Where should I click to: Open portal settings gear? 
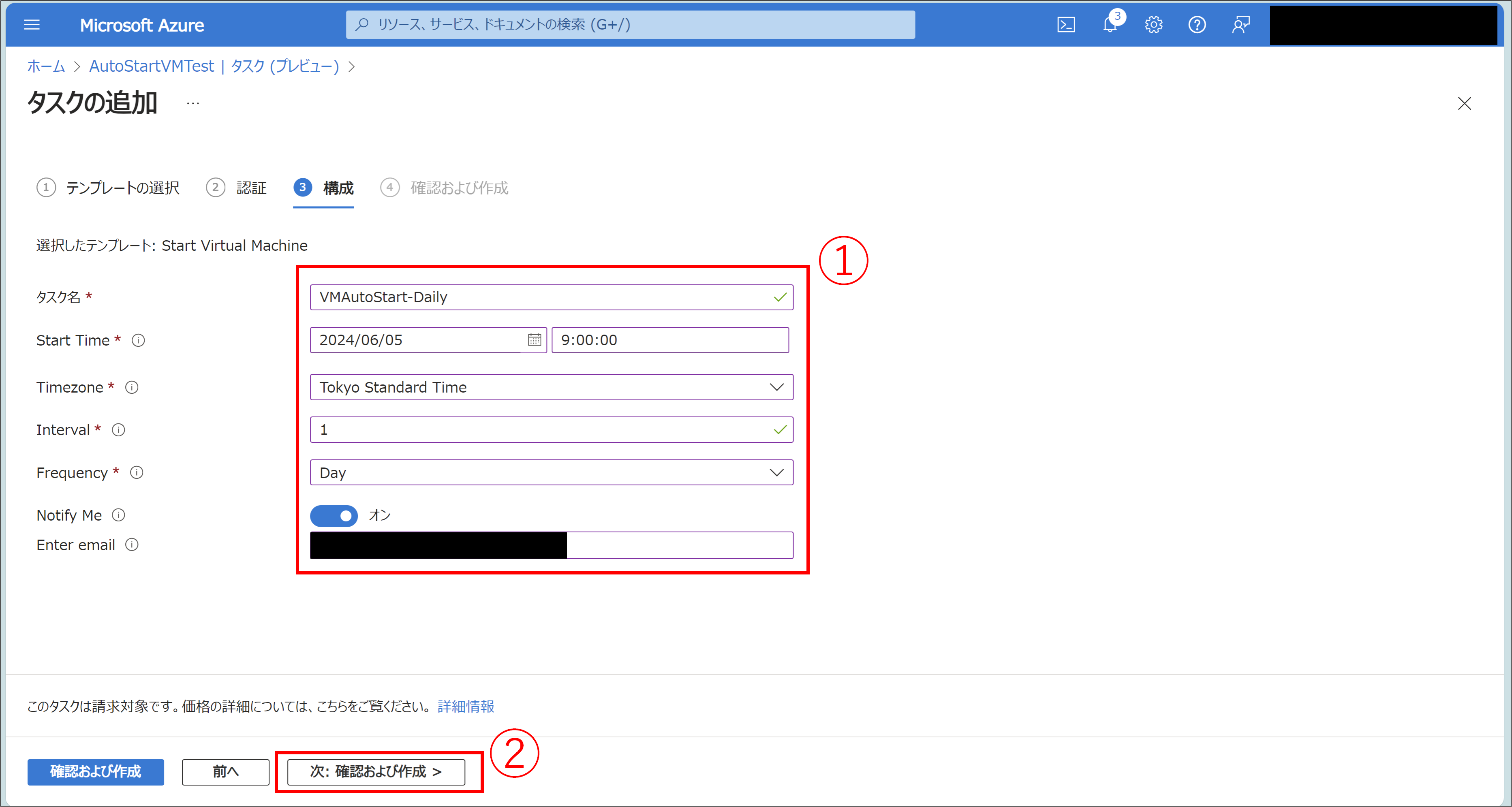(1153, 25)
